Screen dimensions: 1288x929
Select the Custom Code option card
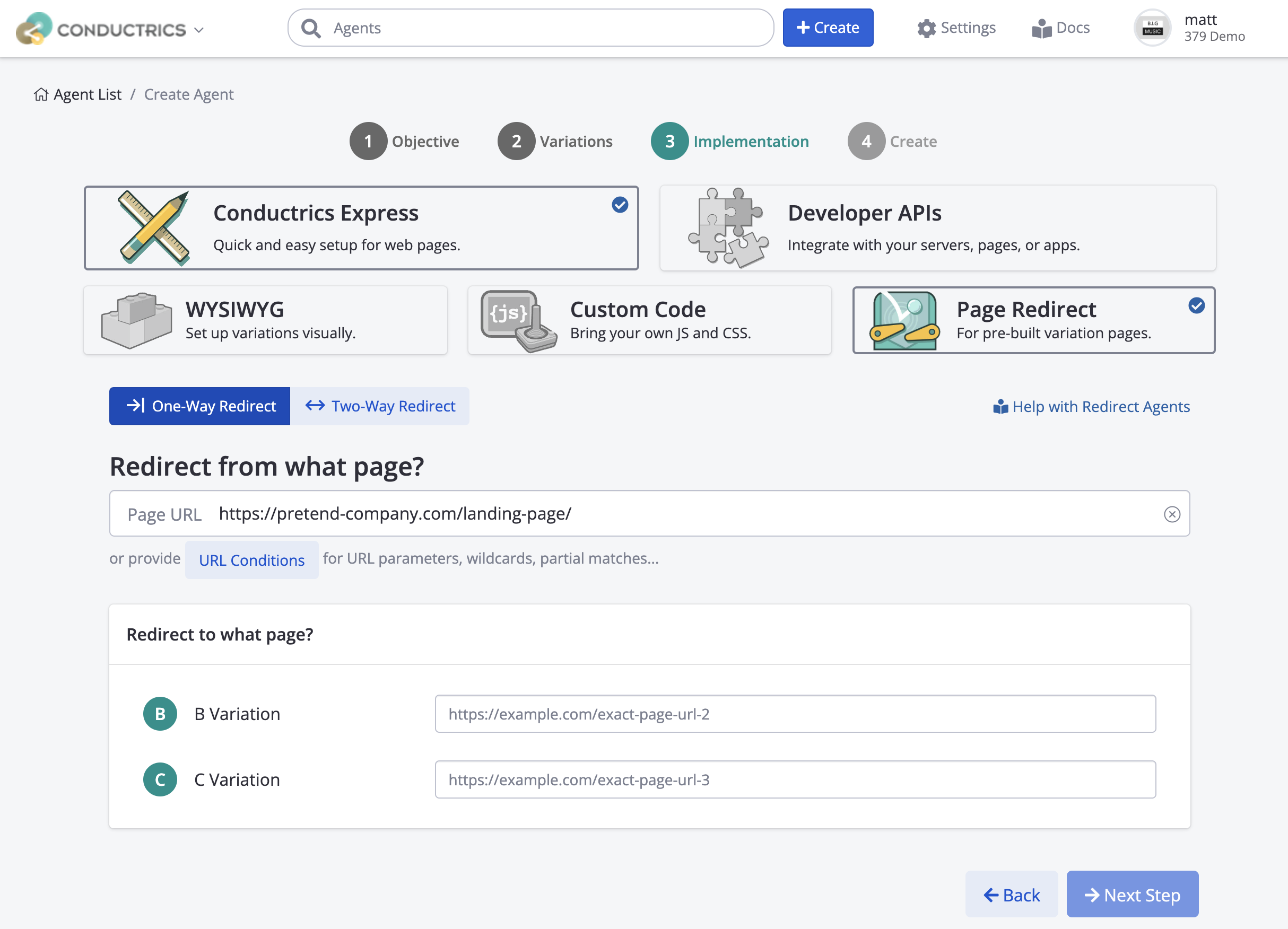649,321
